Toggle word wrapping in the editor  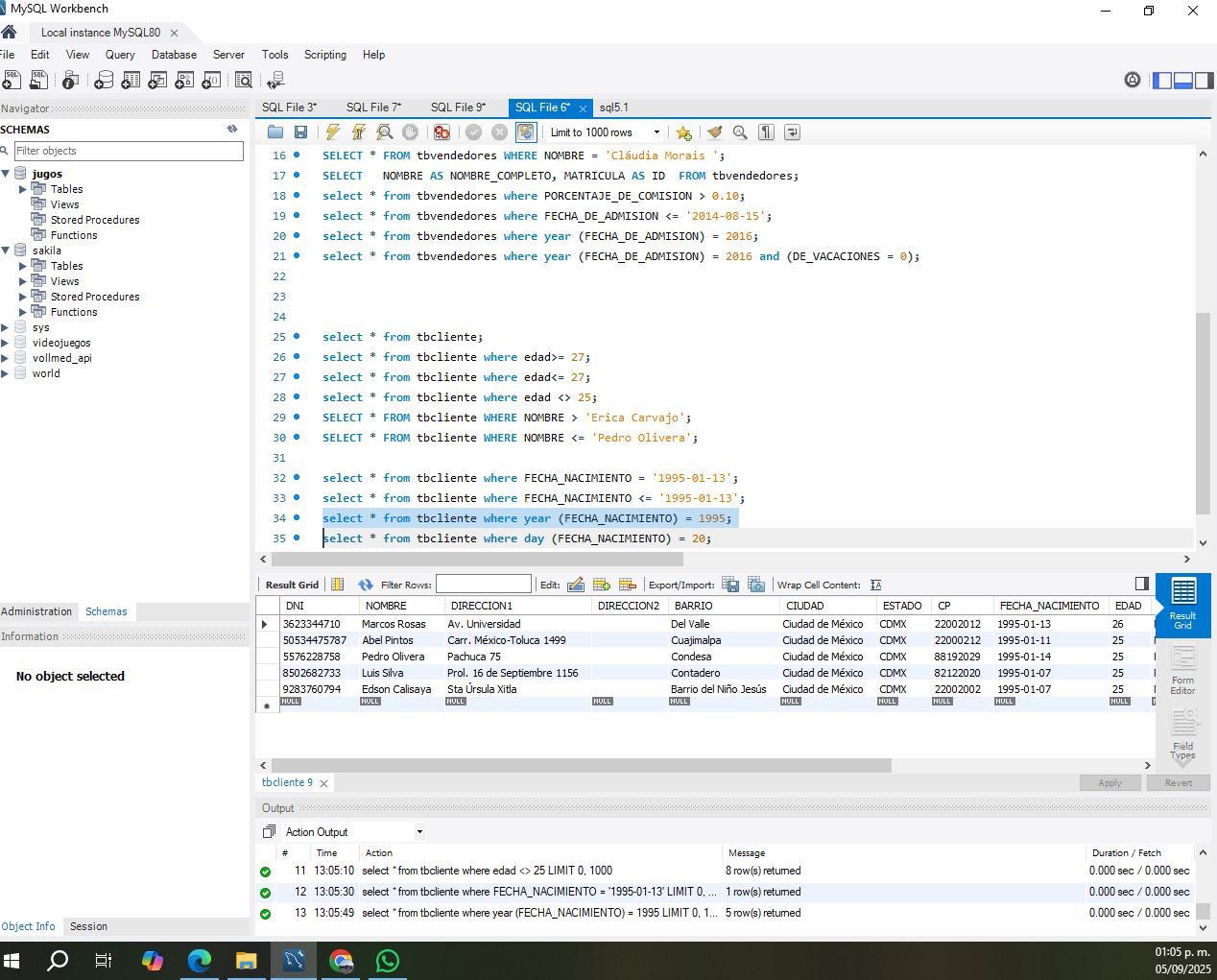point(792,132)
